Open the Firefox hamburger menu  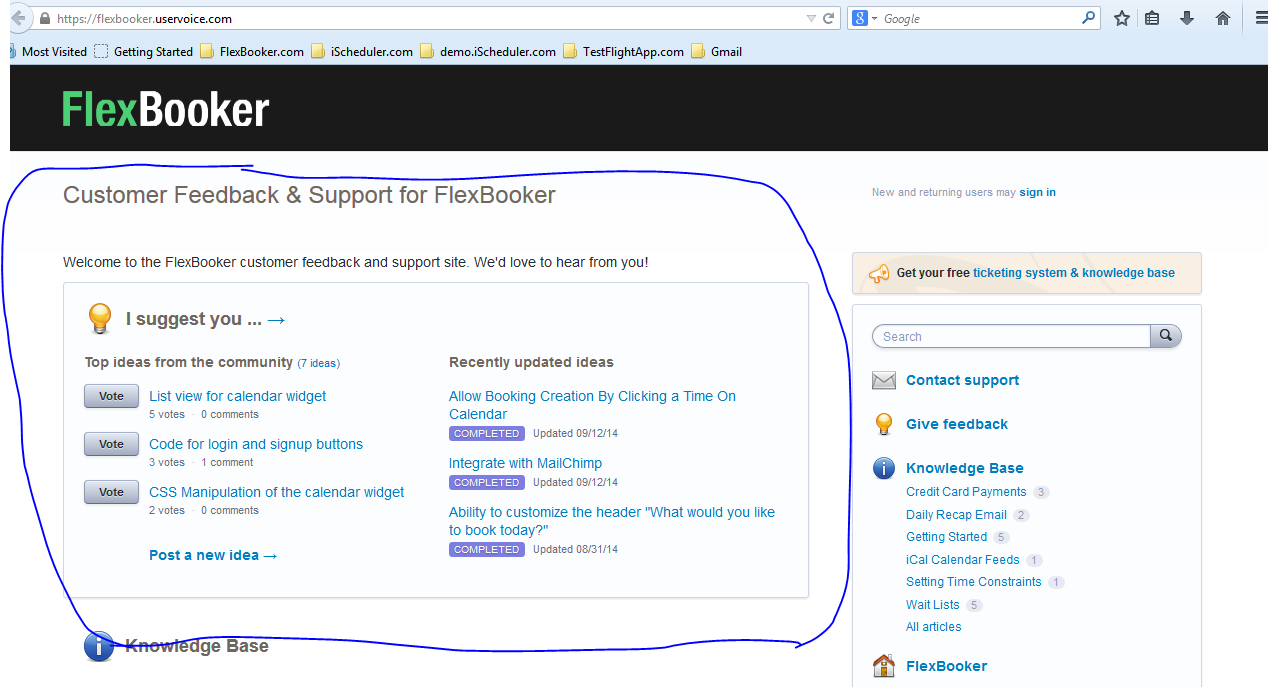[x=1260, y=18]
